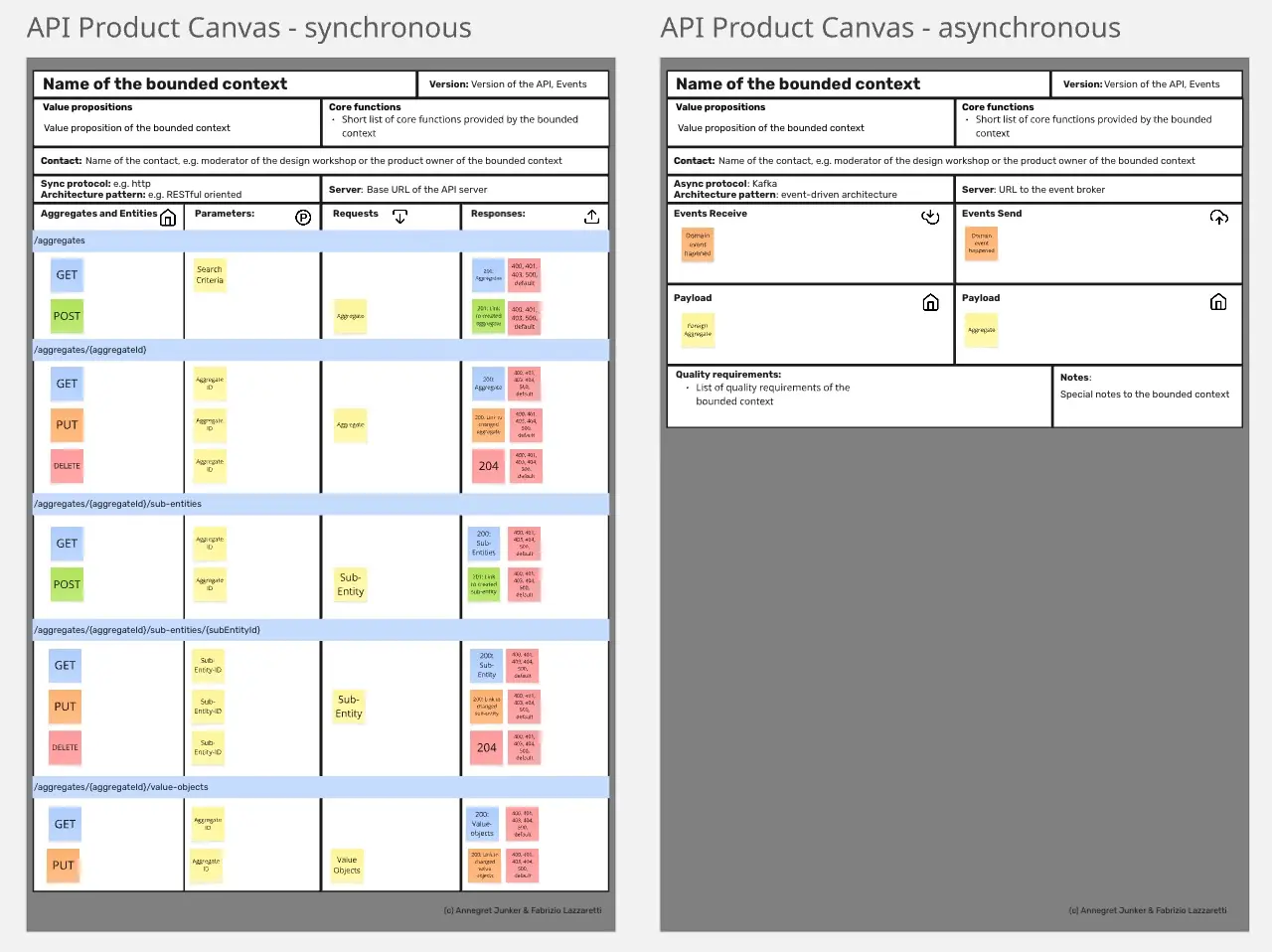Click the /aggregates/{aggregateId}/value-objects blue header row

[320, 787]
